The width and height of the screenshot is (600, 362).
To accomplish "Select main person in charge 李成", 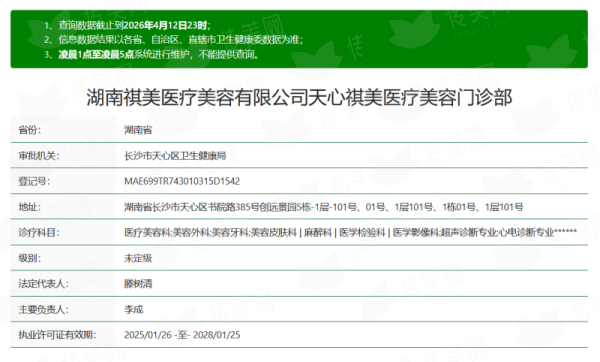I will click(133, 309).
